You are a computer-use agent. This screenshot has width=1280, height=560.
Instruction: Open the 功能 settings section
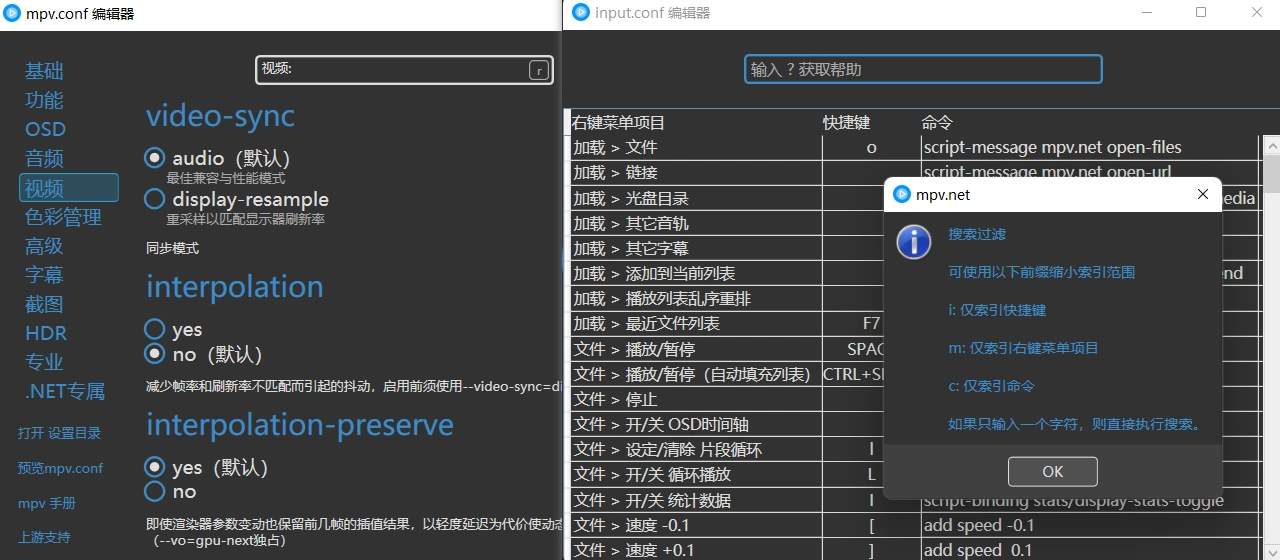tap(44, 100)
